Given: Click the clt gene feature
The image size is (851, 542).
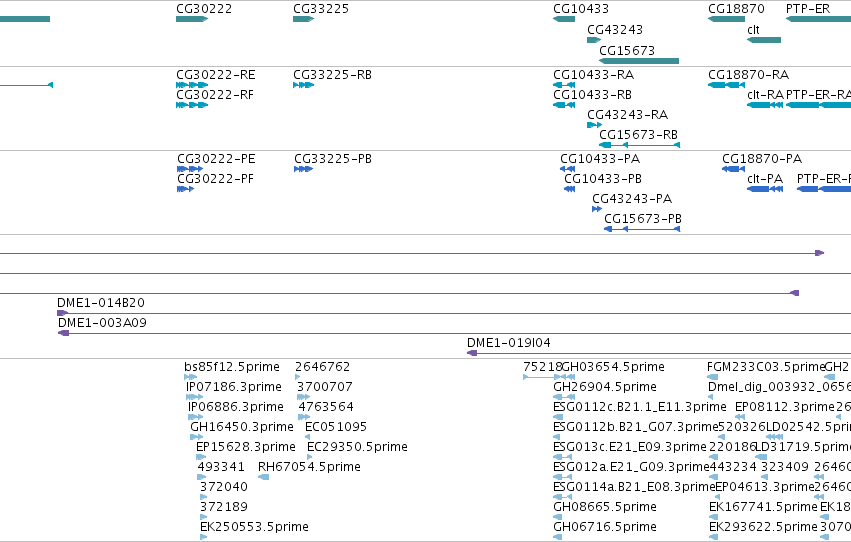Looking at the screenshot, I should [764, 40].
